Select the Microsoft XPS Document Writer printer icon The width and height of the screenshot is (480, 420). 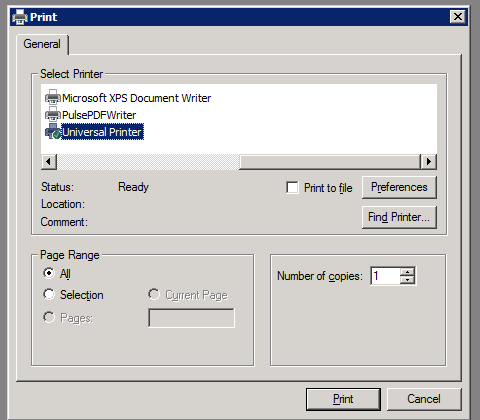click(53, 97)
